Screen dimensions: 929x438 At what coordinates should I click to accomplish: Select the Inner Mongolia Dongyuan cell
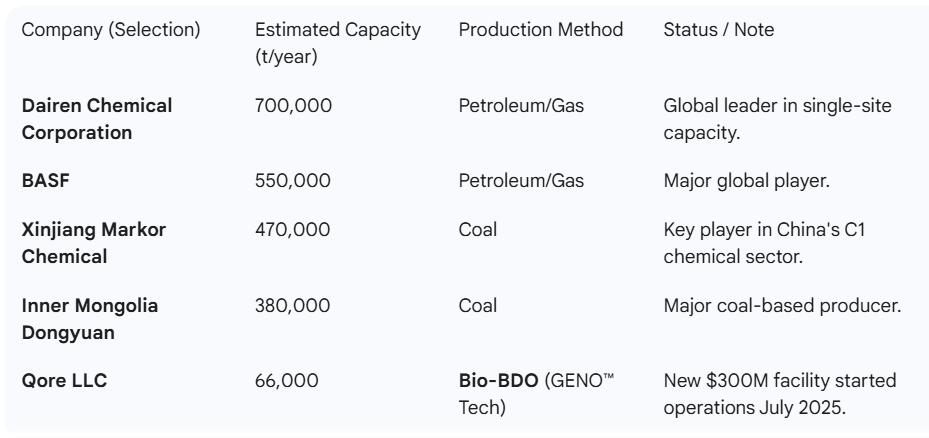coord(90,318)
